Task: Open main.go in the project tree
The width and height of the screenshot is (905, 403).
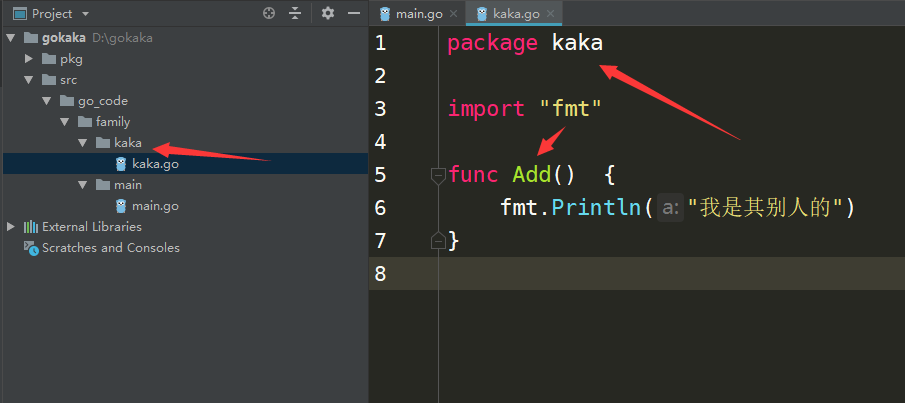Action: pos(155,206)
